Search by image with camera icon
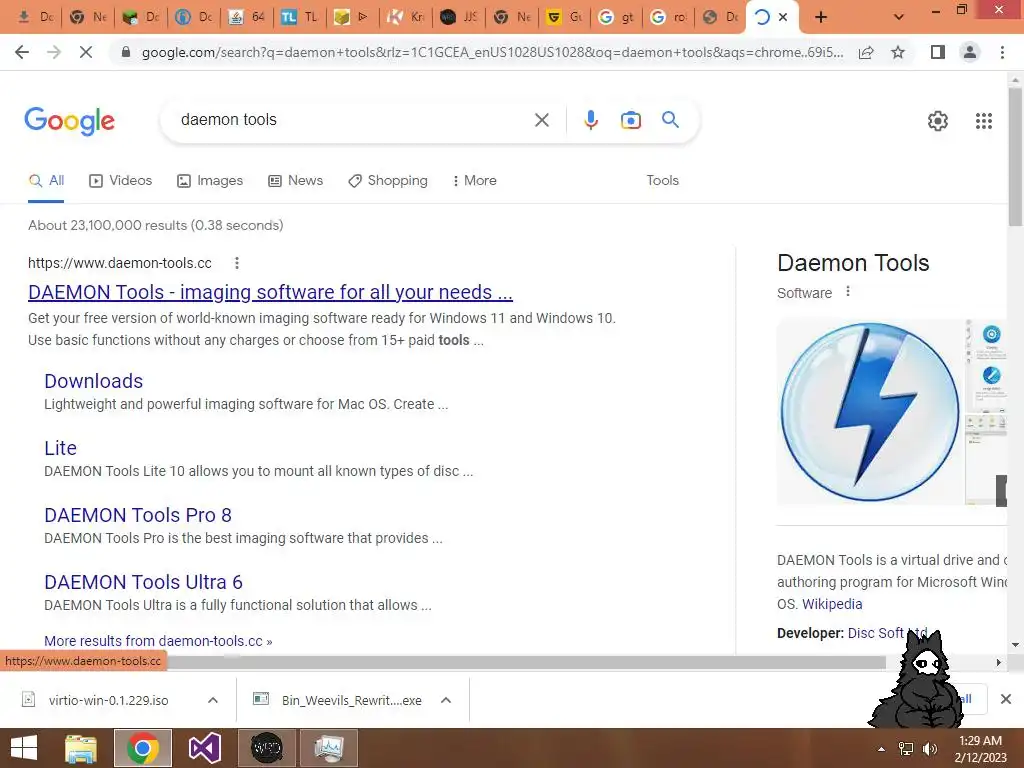1024x768 pixels. [x=630, y=120]
